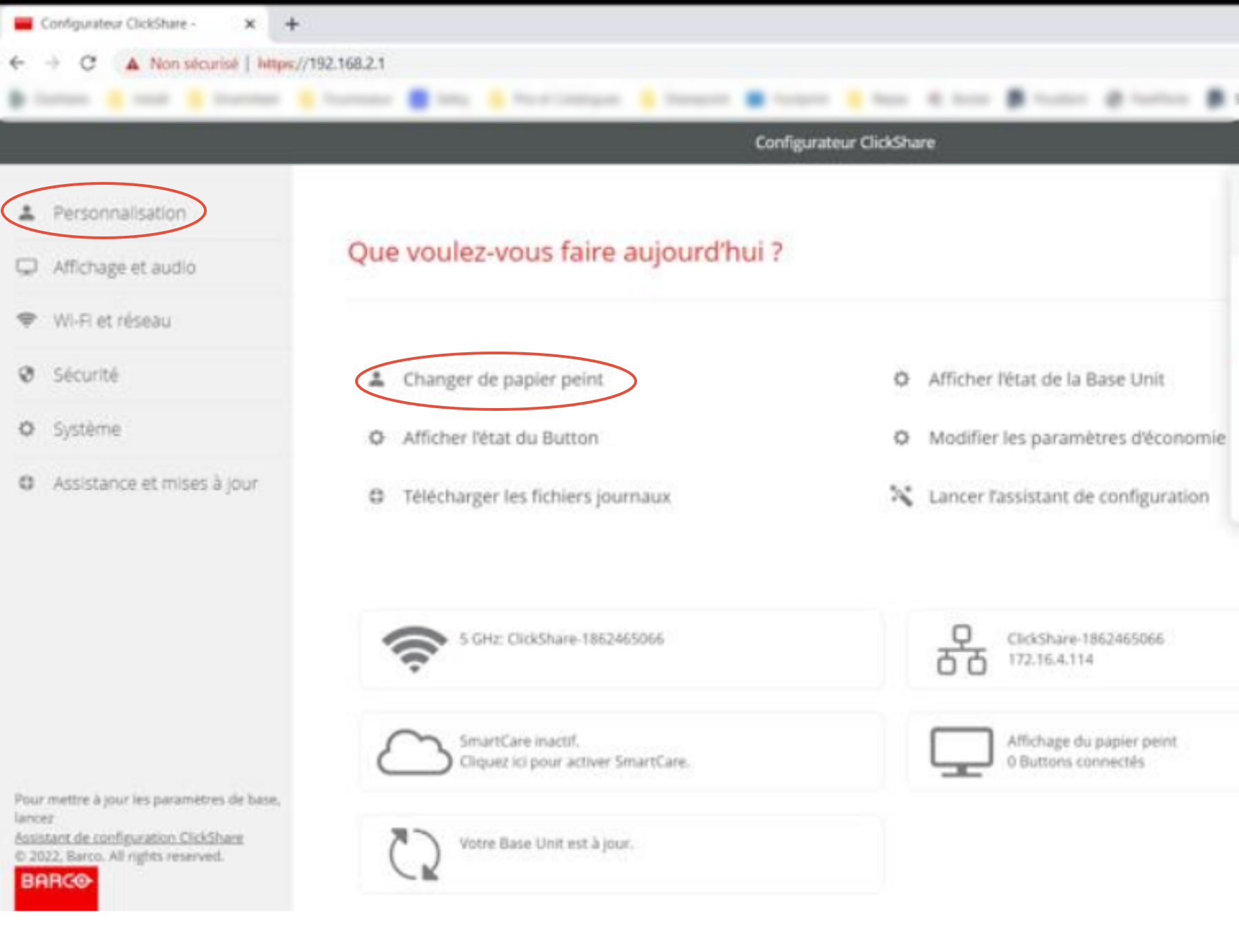1239x952 pixels.
Task: Click wand icon next to Lancer l'assistant
Action: click(901, 496)
